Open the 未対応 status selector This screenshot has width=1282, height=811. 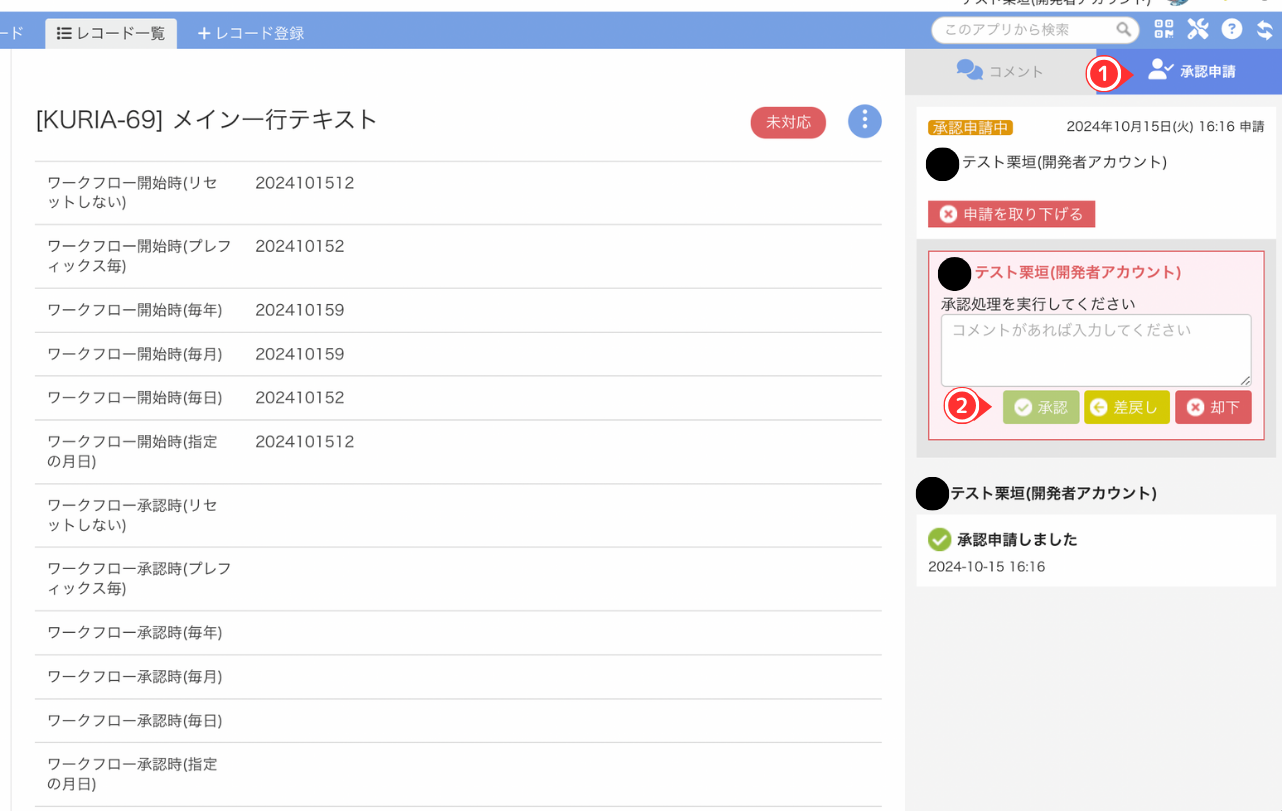coord(788,121)
